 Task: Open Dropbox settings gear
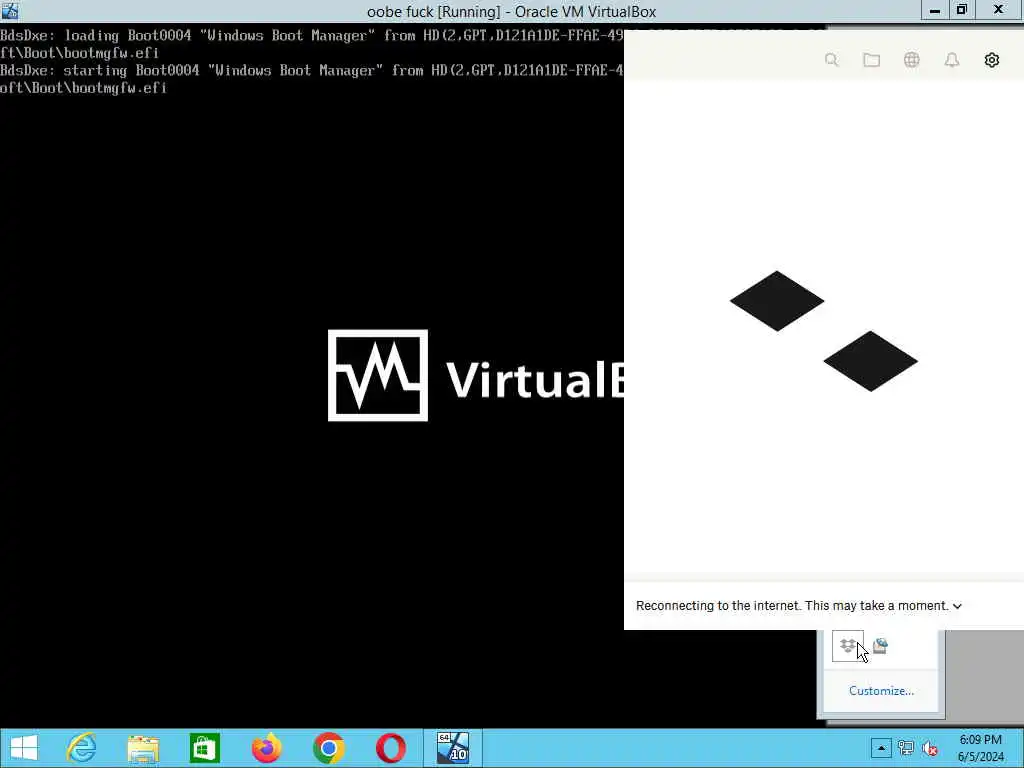[991, 60]
